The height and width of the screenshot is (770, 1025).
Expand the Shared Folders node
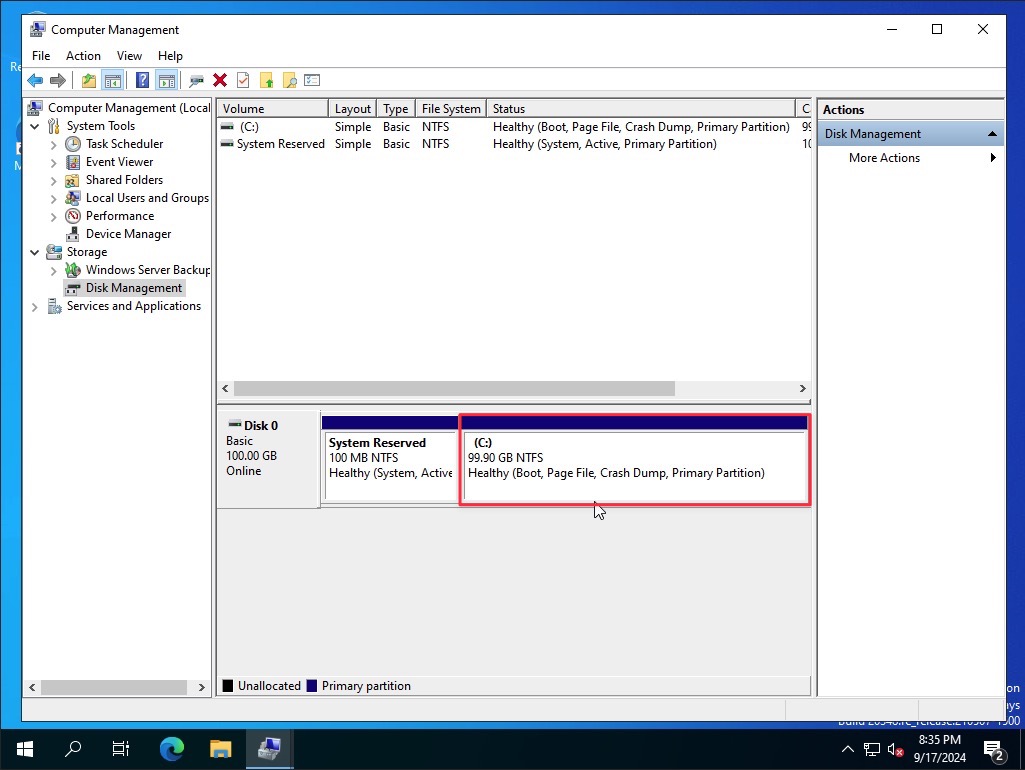click(x=54, y=180)
